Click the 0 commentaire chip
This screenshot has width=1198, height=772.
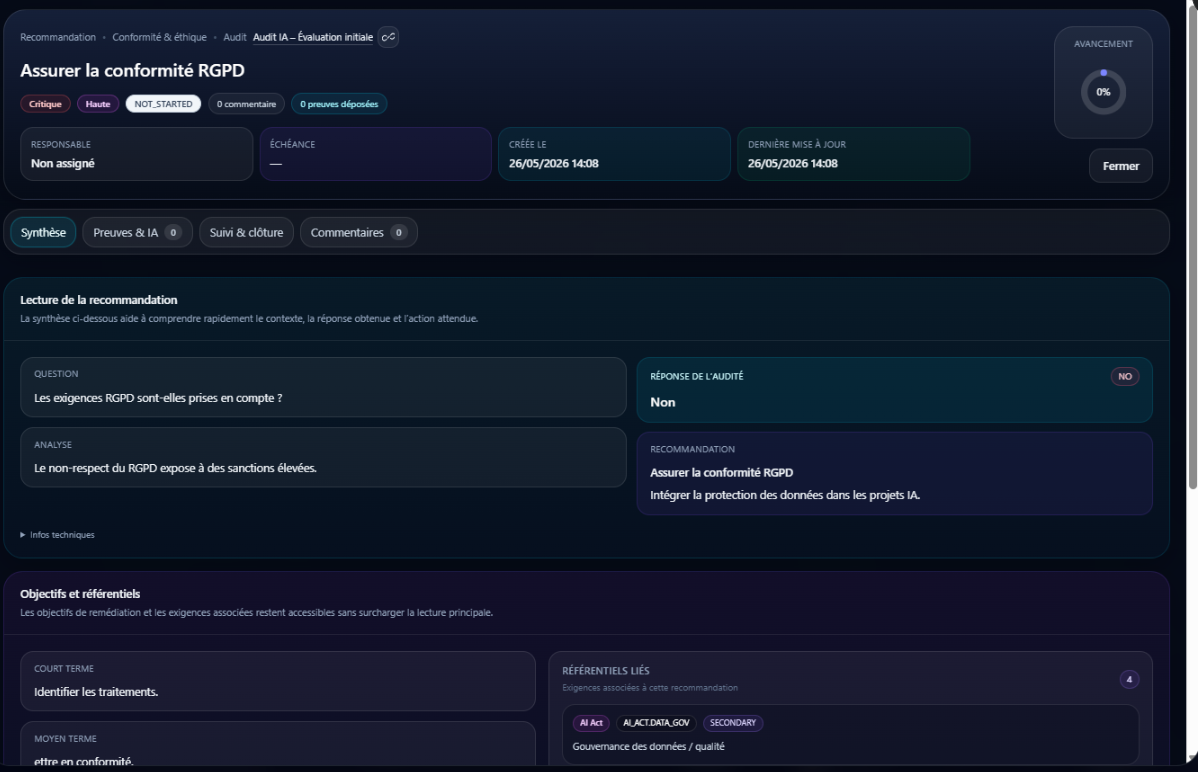coord(246,104)
